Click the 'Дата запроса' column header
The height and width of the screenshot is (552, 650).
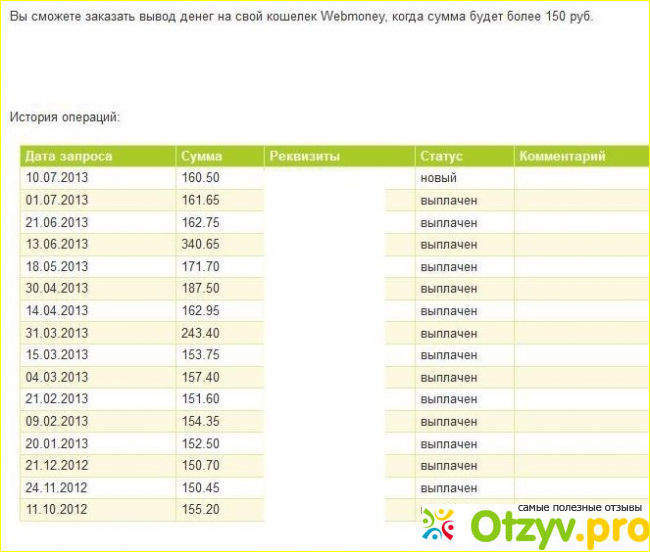coord(69,156)
